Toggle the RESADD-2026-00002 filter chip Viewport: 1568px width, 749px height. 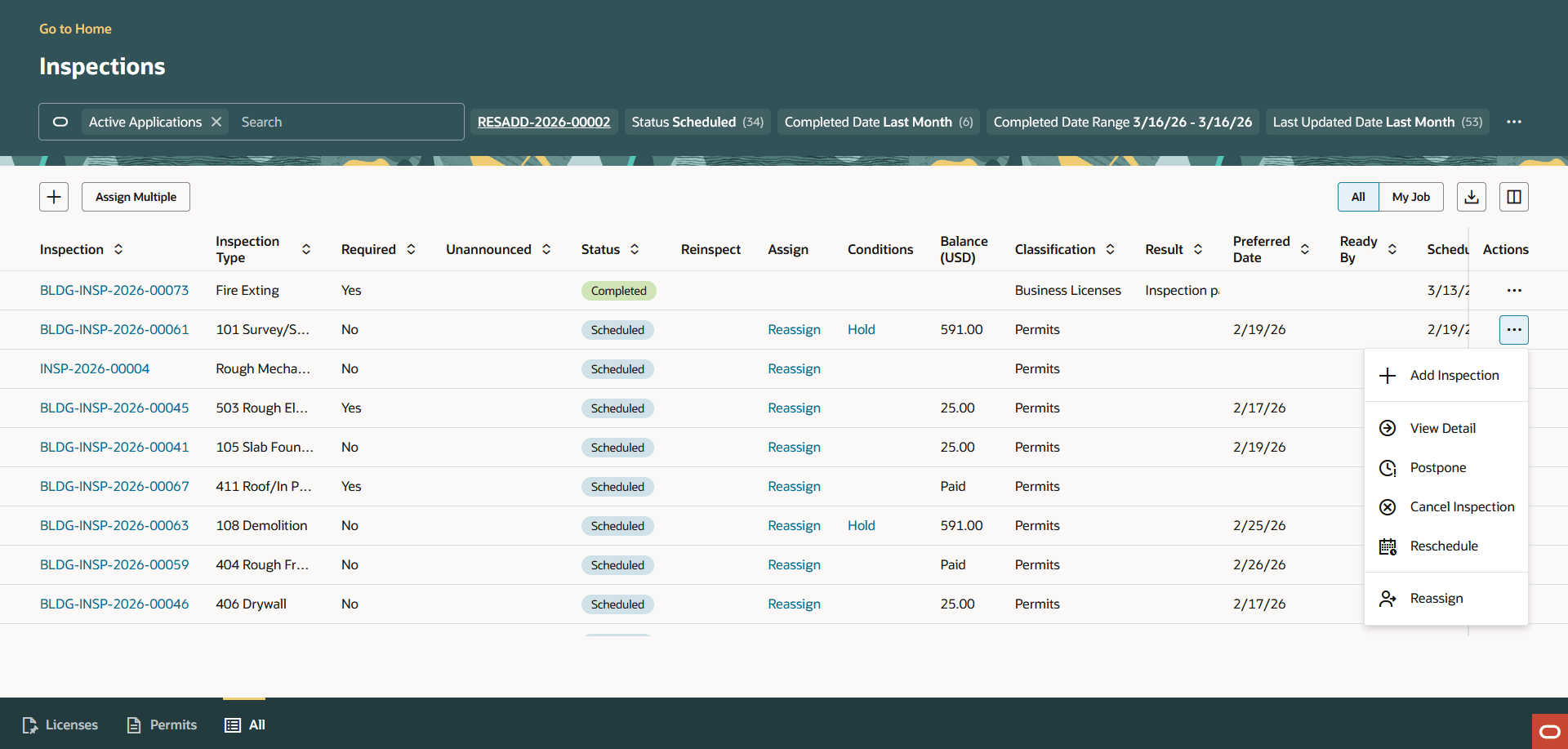[x=544, y=122]
